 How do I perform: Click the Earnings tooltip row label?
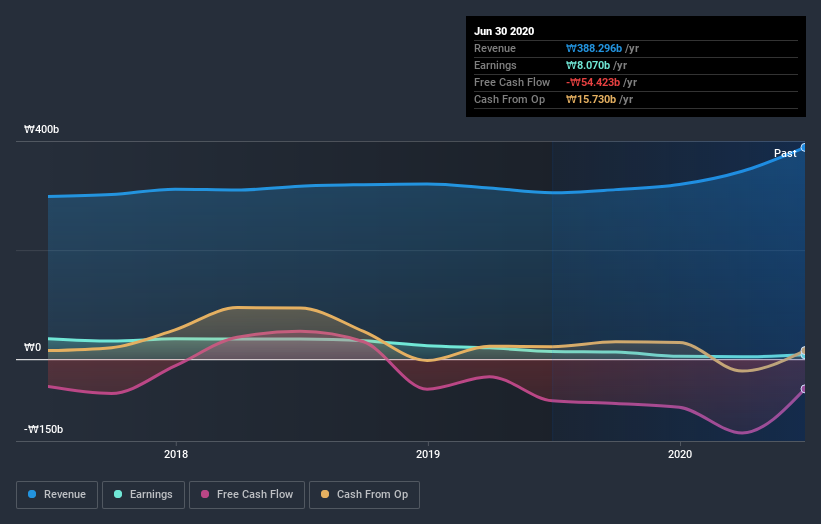pos(495,65)
